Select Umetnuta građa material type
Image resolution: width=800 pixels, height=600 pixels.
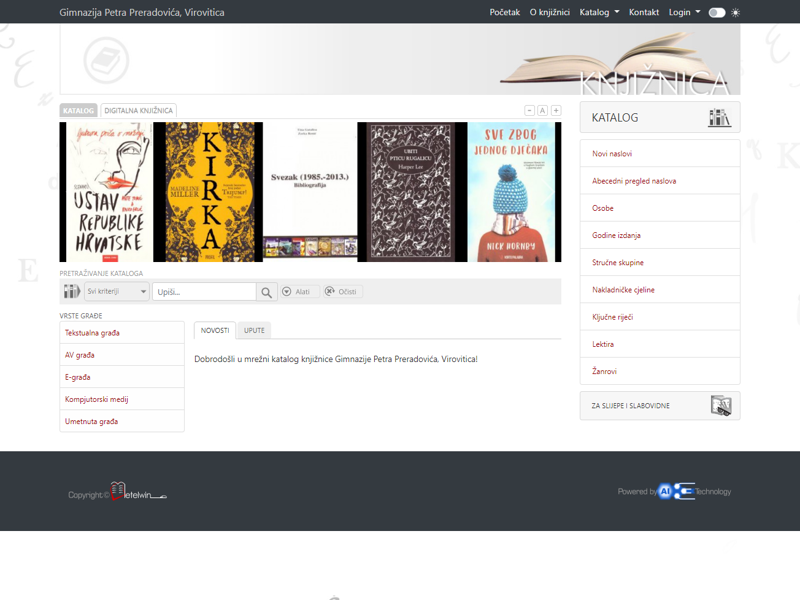[122, 421]
